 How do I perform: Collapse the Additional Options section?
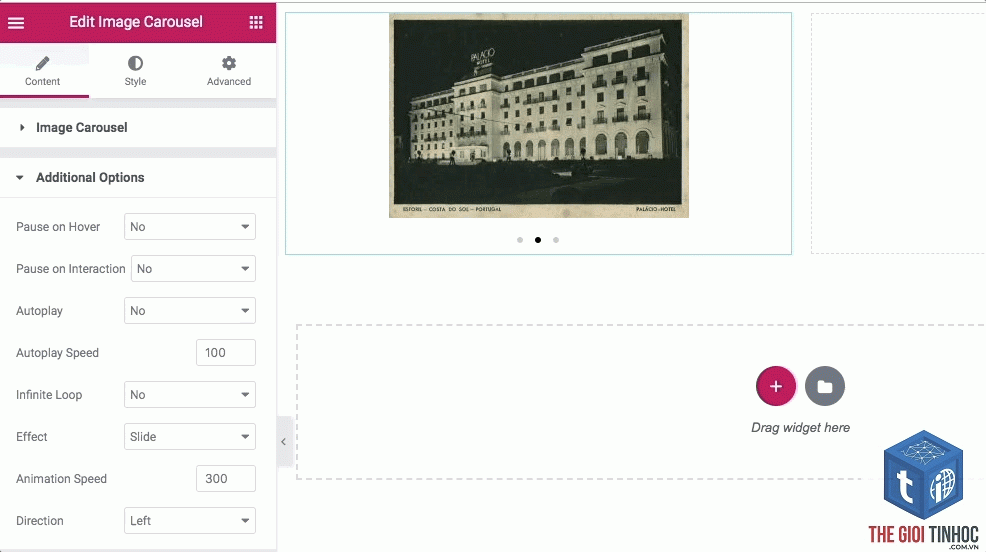[138, 178]
